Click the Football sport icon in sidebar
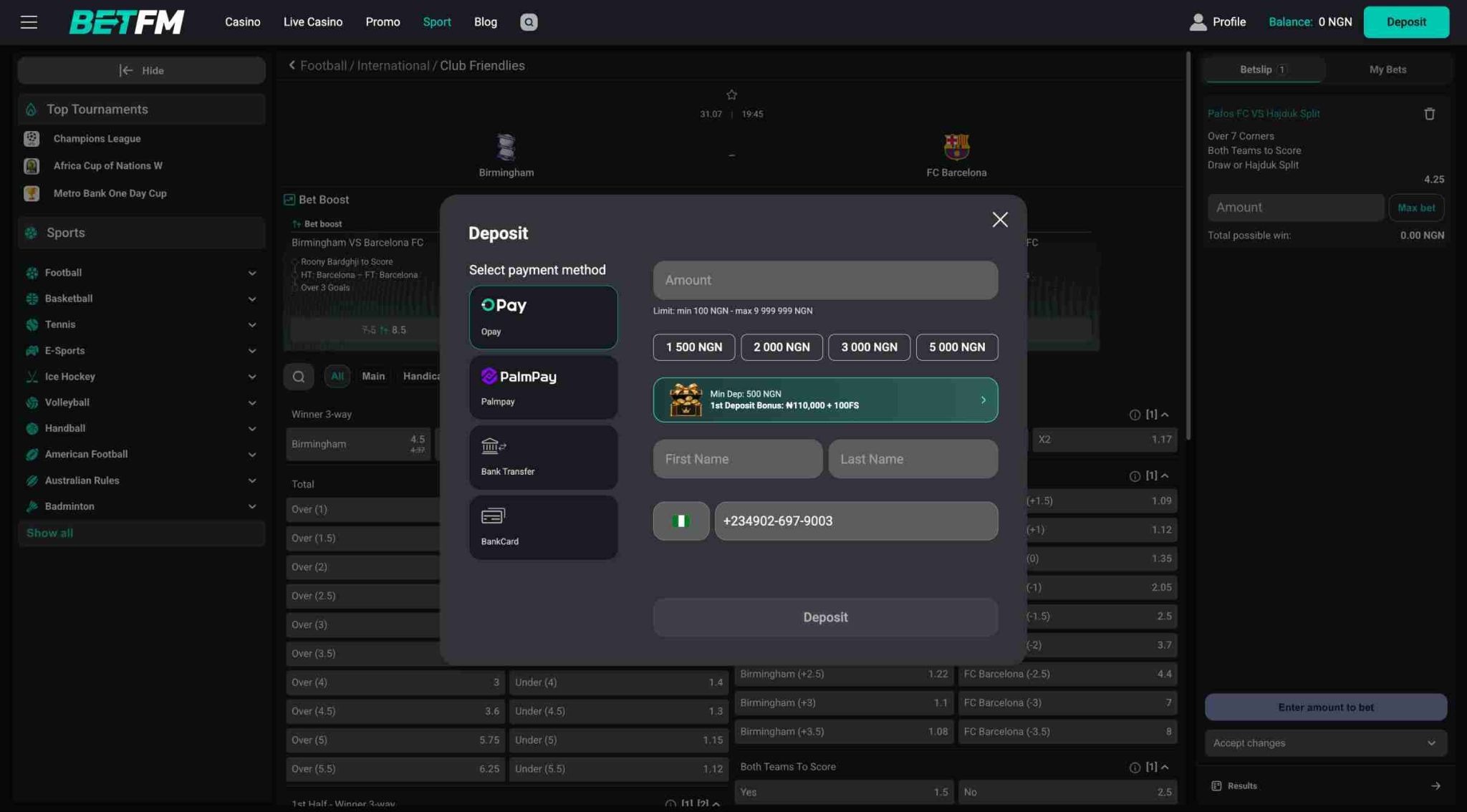1467x812 pixels. click(32, 273)
